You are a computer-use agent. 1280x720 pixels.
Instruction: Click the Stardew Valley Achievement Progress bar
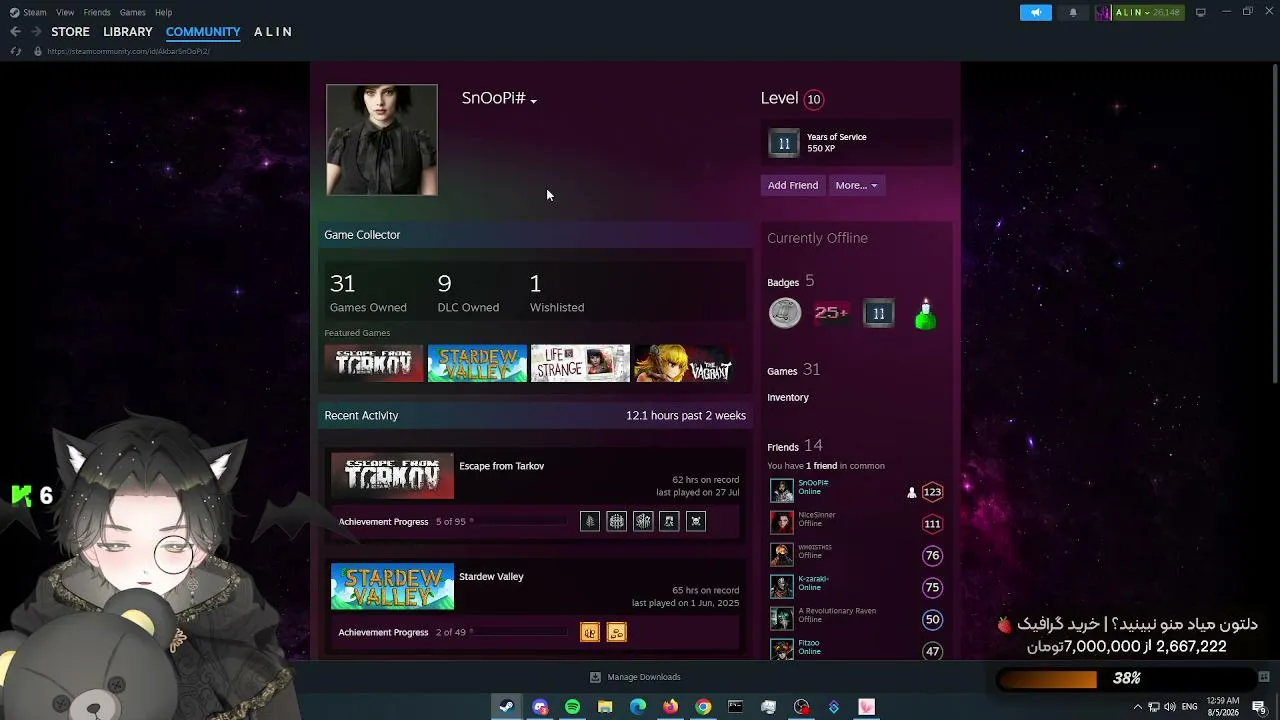(520, 632)
